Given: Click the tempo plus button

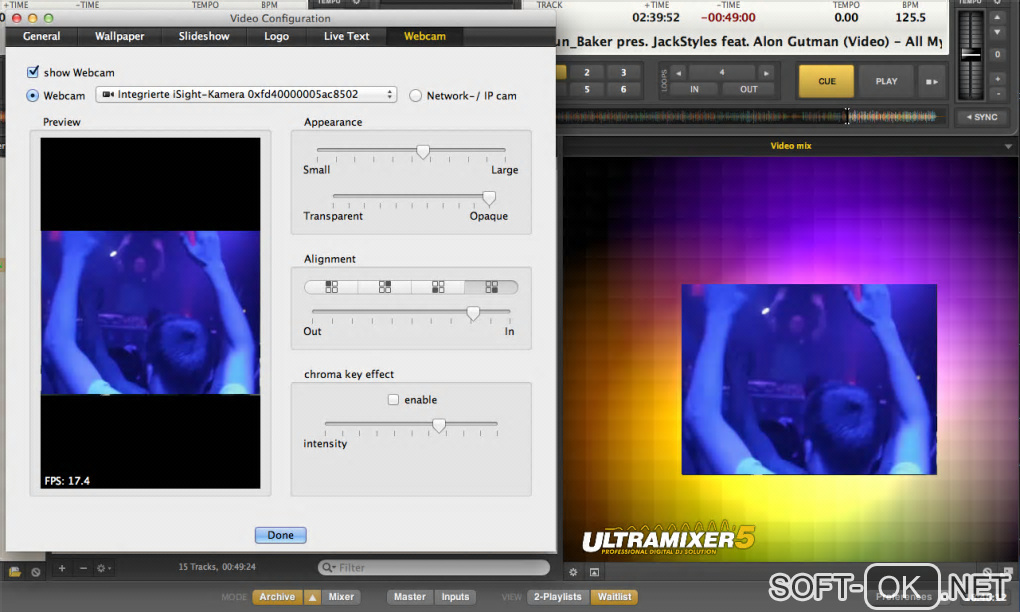Looking at the screenshot, I should (997, 79).
